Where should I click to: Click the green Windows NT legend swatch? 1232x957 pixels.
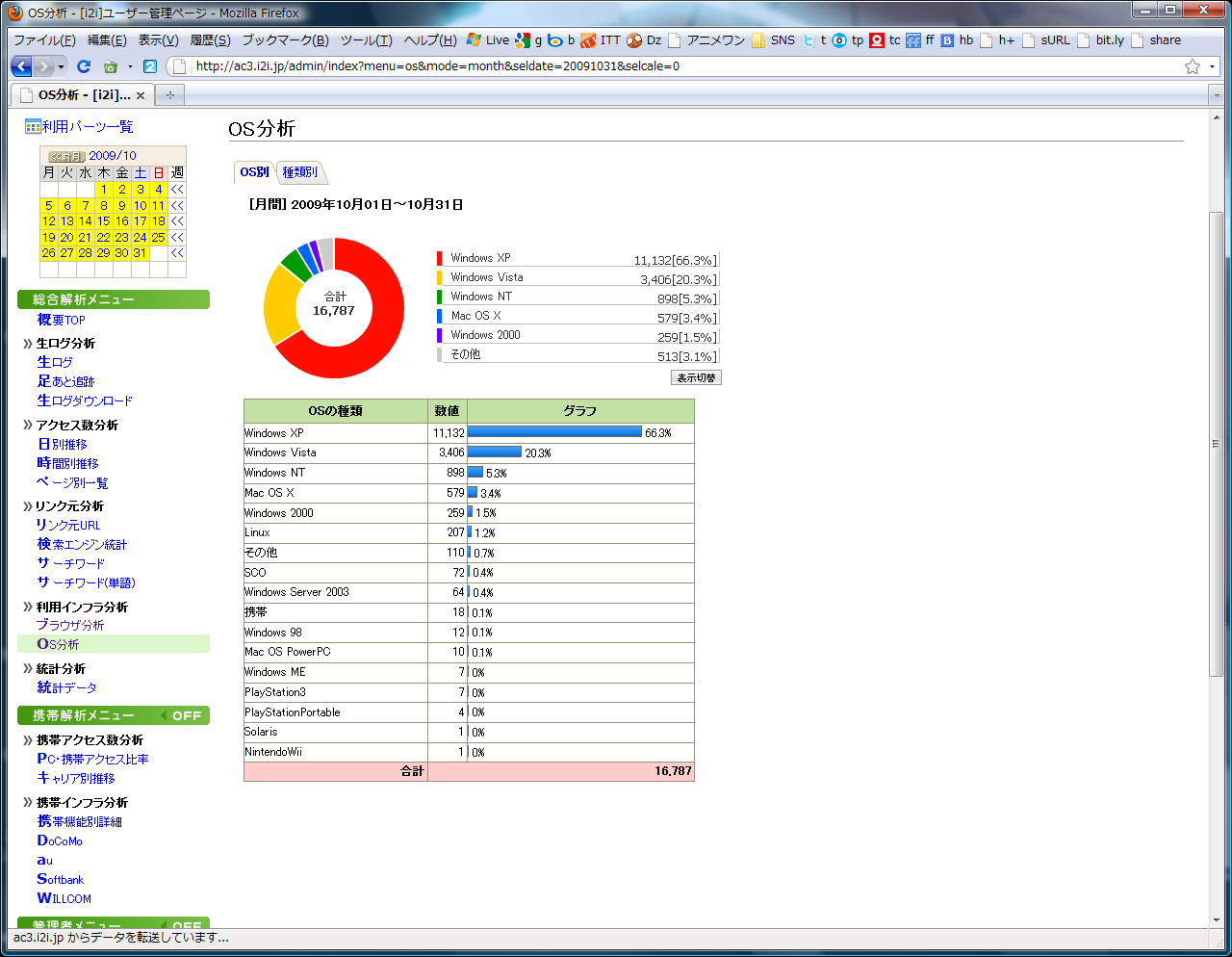[440, 297]
